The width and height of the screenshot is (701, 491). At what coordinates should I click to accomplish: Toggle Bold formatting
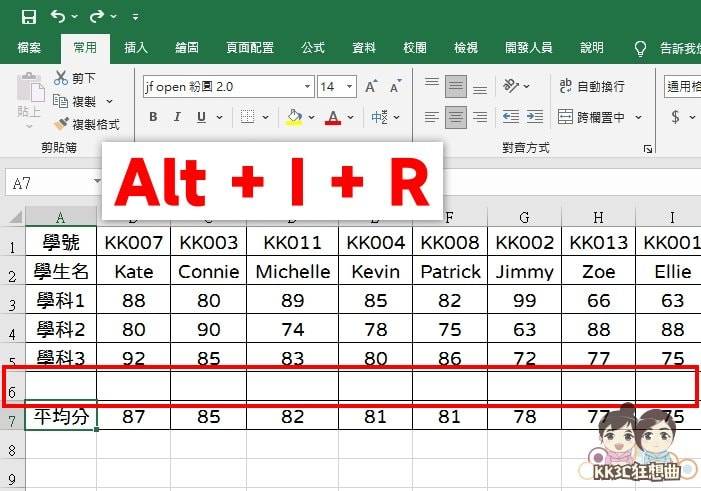click(x=153, y=117)
